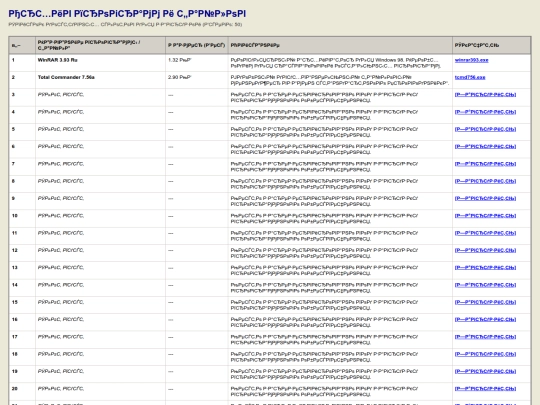Click the size column header
This screenshot has height=405, width=540.
[197, 45]
